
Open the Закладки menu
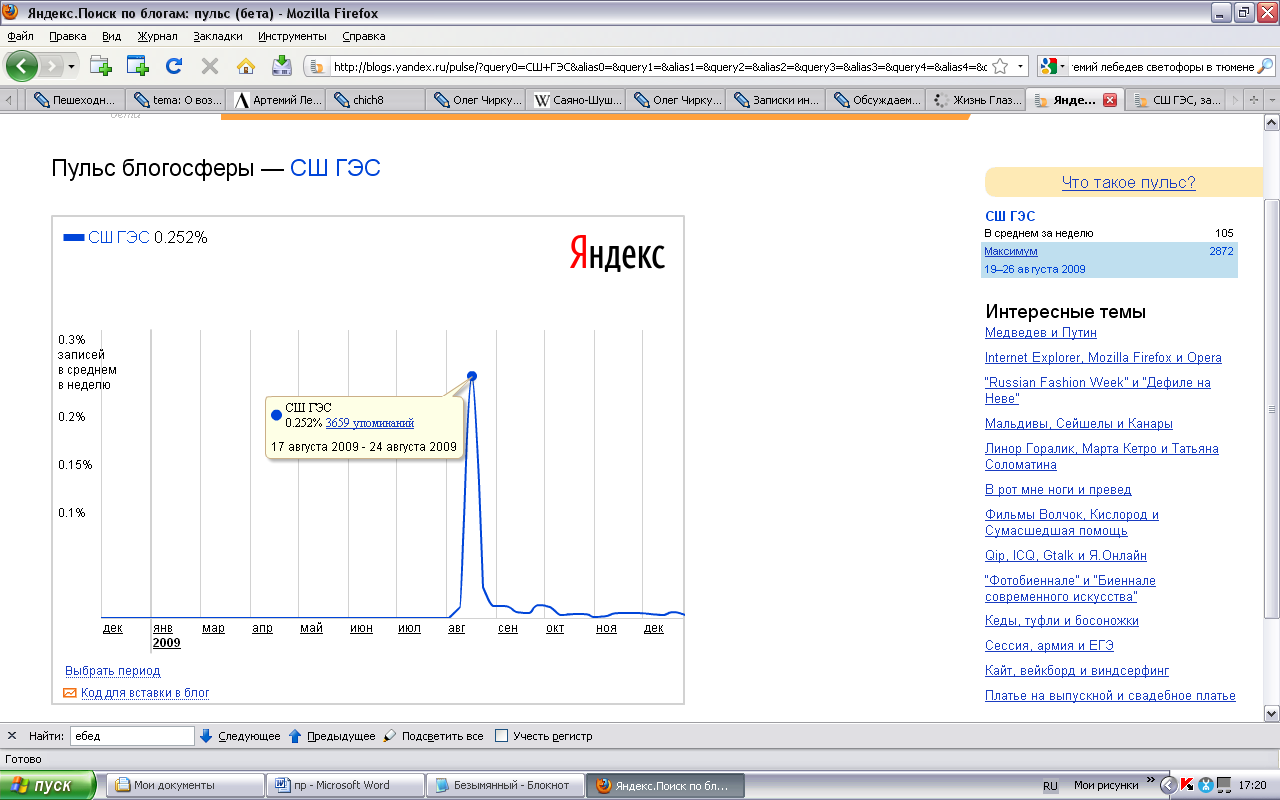[218, 36]
